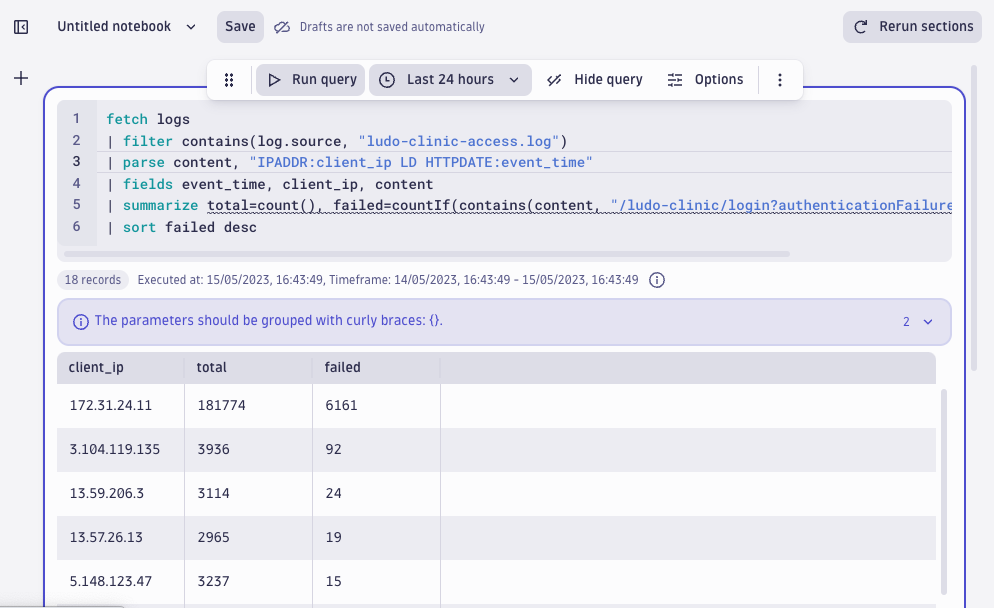Open the Last 24 hours timeframe dropdown

tap(450, 80)
